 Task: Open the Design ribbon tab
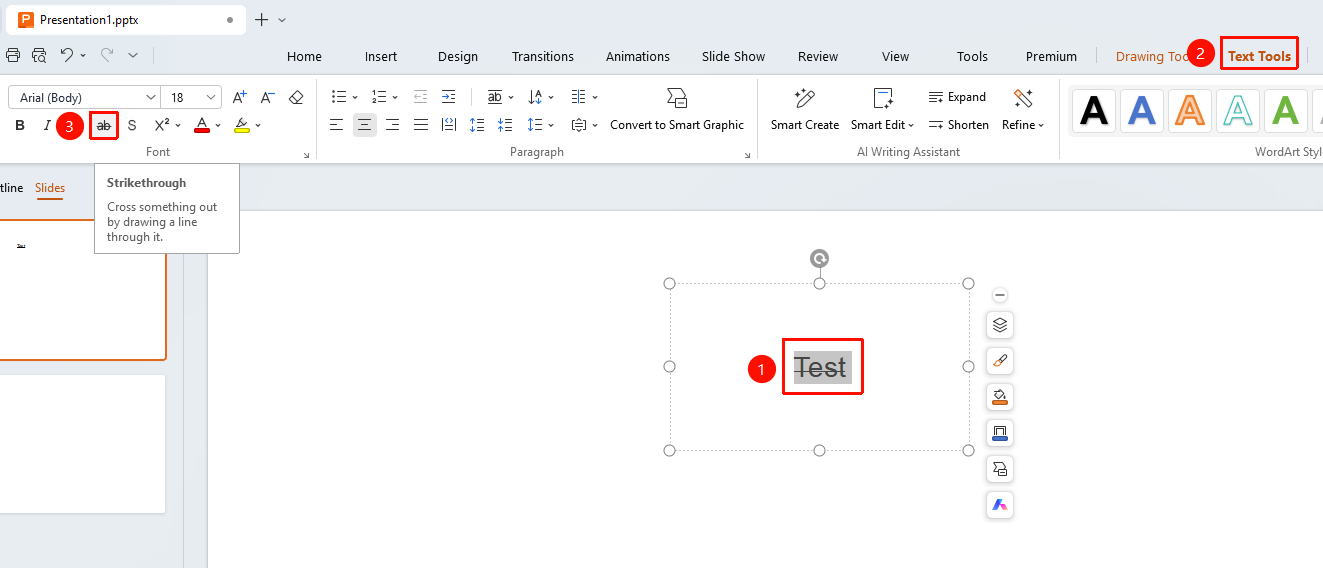pos(458,56)
